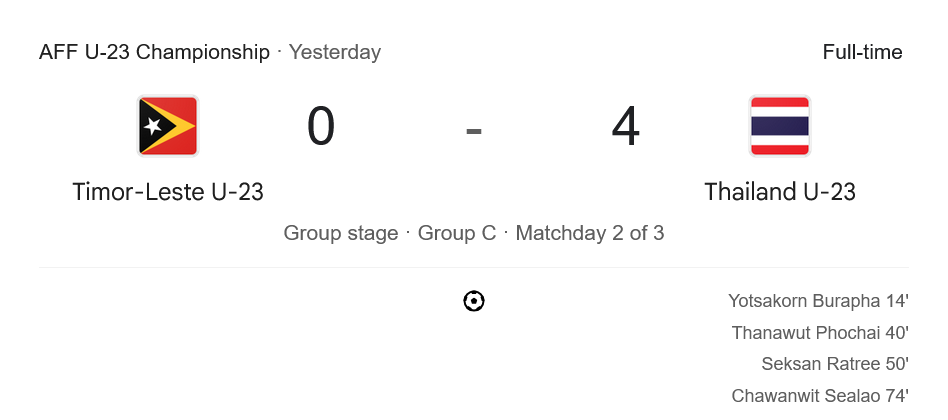Select goal scorer Seksan Ratree
This screenshot has width=948, height=420.
822,364
